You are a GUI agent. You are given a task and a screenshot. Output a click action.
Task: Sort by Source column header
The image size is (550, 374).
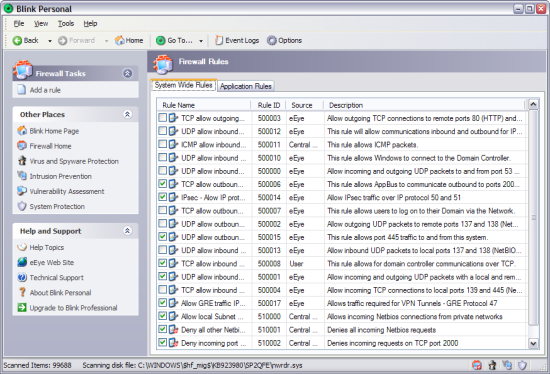click(304, 105)
